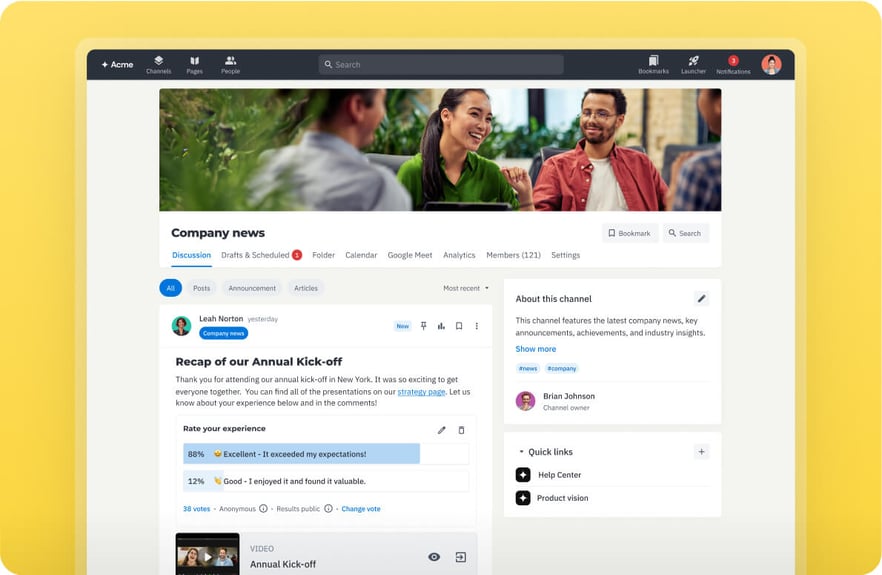Edit the About this channel description
The width and height of the screenshot is (882, 575).
coord(701,298)
